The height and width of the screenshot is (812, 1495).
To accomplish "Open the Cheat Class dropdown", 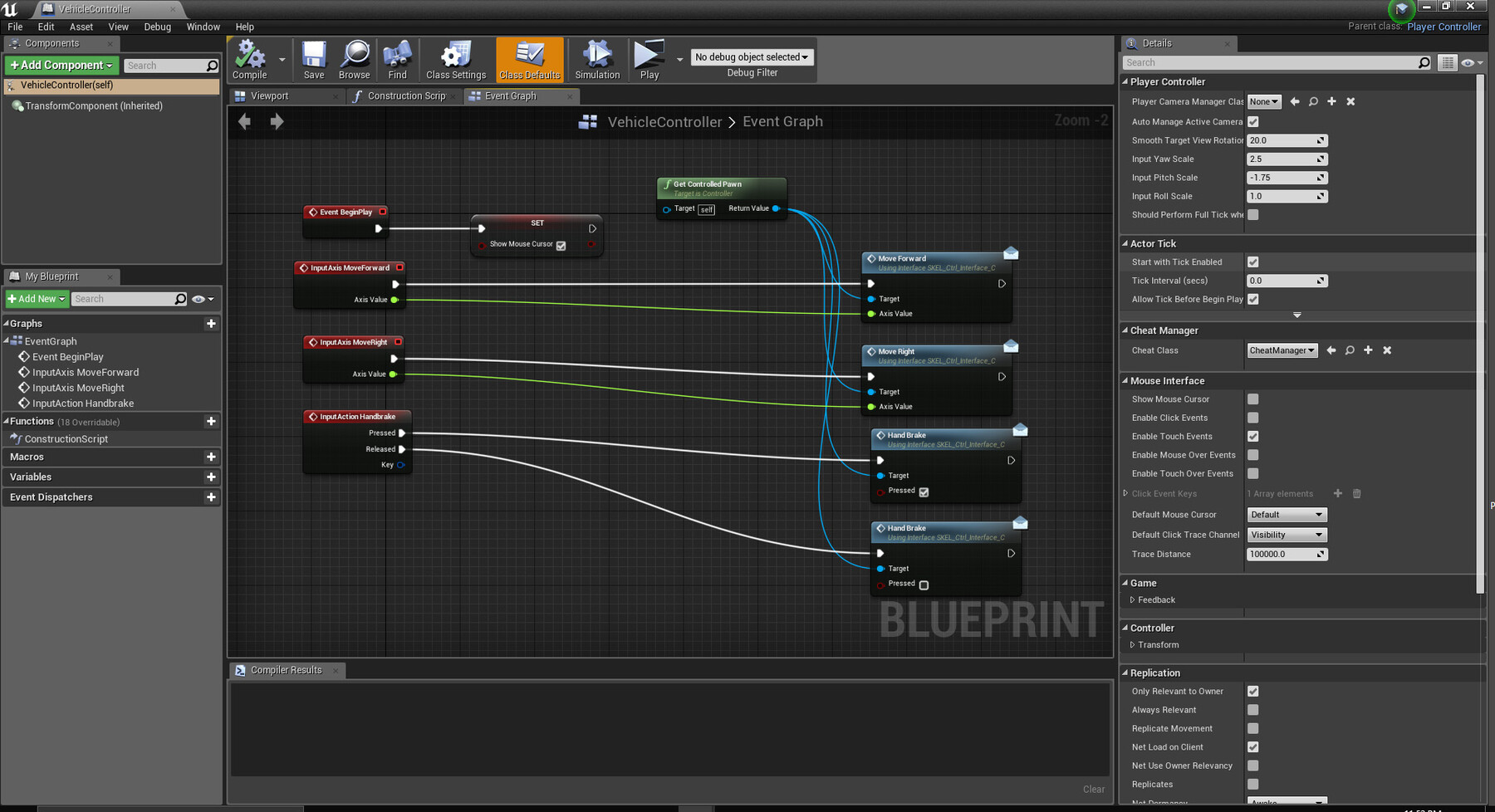I will tap(1282, 350).
